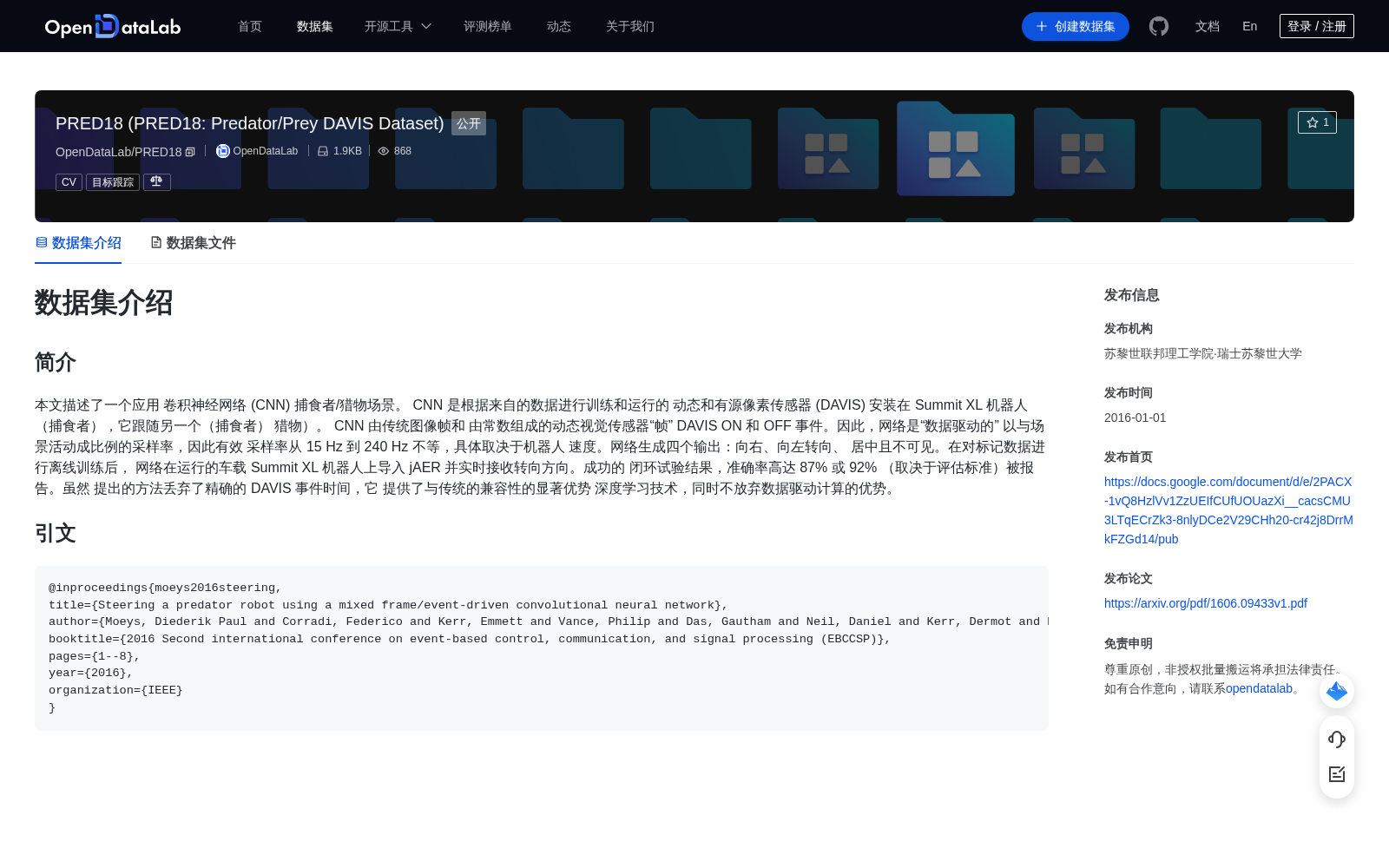Click the CV tag
1389x868 pixels.
69,182
